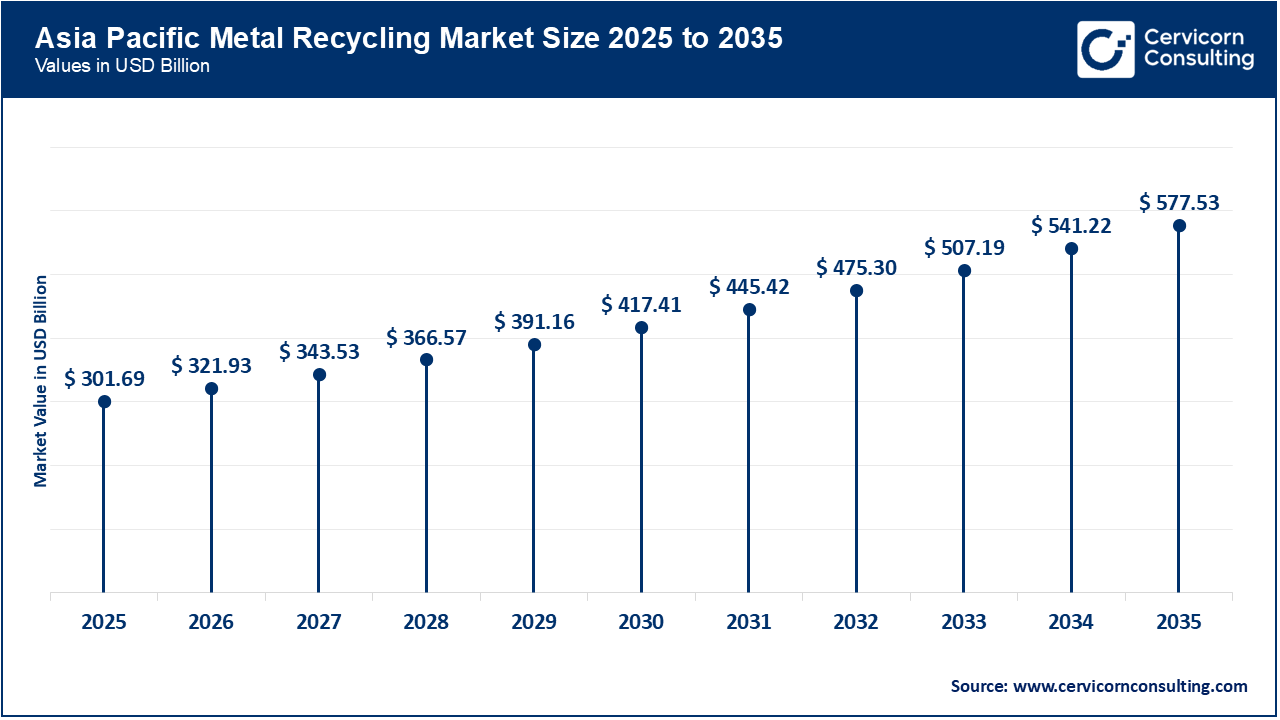Click the 2026 year axis label
The image size is (1280, 720).
coord(210,622)
